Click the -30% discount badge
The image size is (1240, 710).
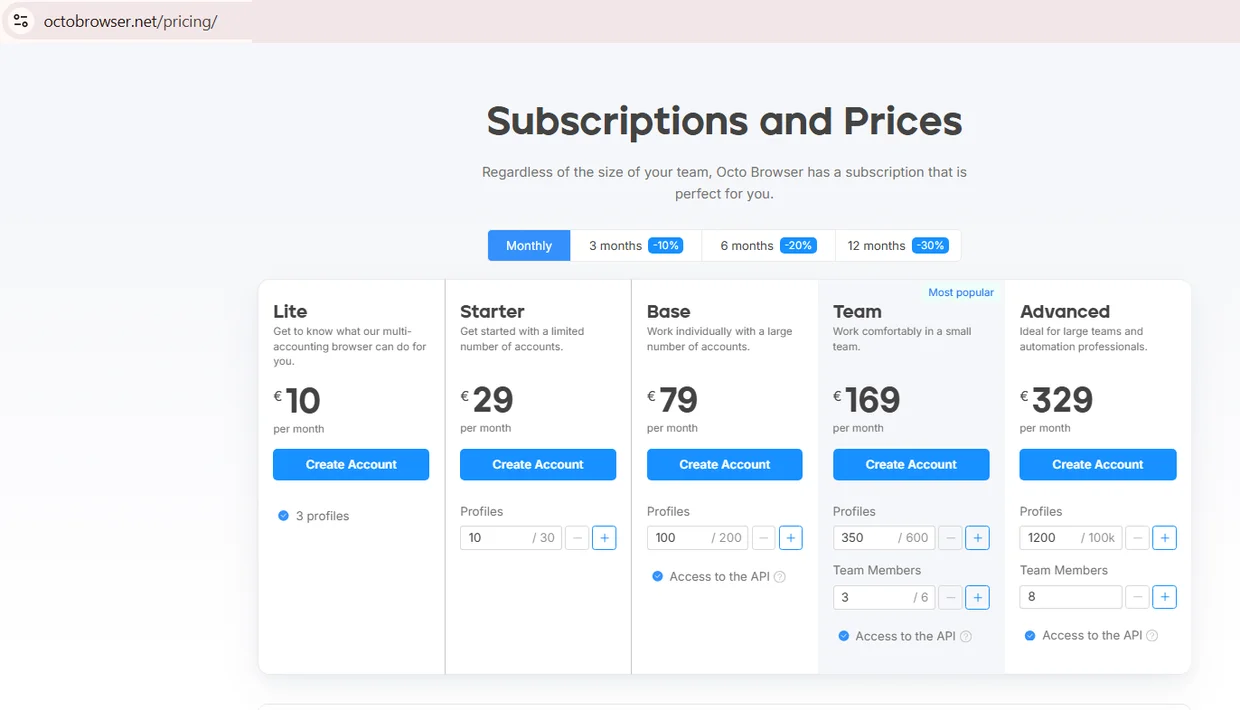point(930,245)
